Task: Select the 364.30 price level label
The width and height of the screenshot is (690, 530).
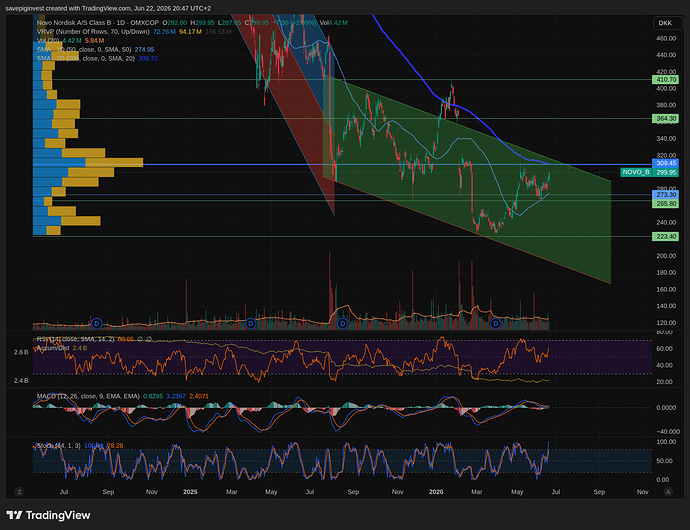Action: [x=665, y=118]
